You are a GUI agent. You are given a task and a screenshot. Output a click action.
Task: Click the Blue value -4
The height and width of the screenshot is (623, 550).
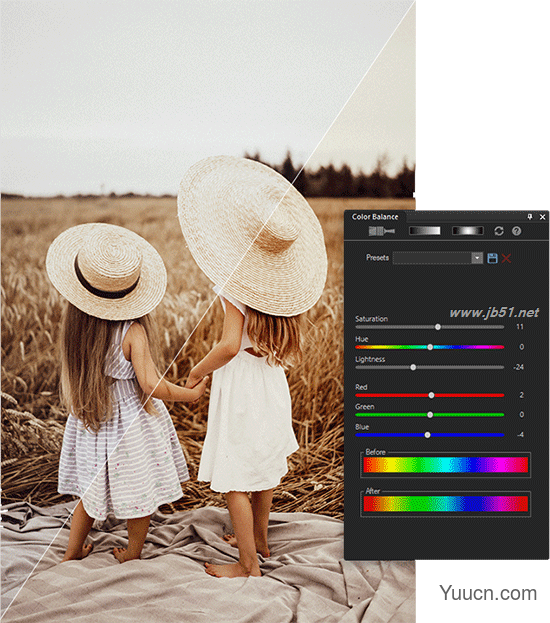coord(520,435)
